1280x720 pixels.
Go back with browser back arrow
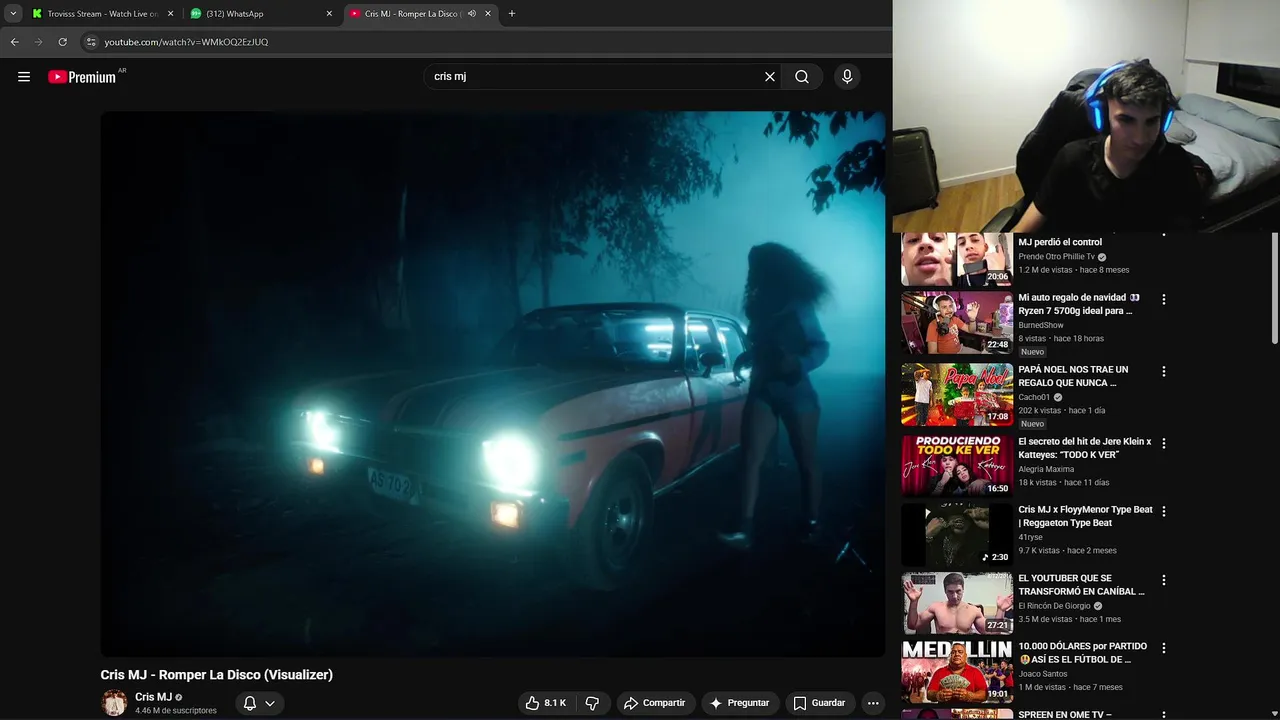14,42
